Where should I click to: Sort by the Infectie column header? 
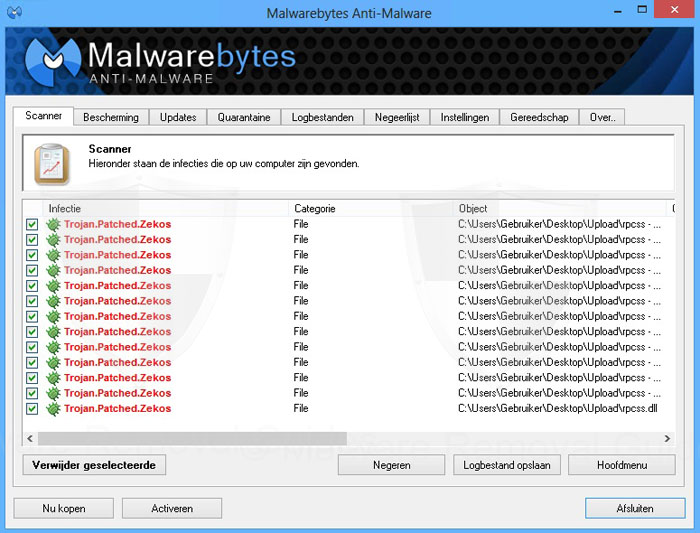[165, 208]
